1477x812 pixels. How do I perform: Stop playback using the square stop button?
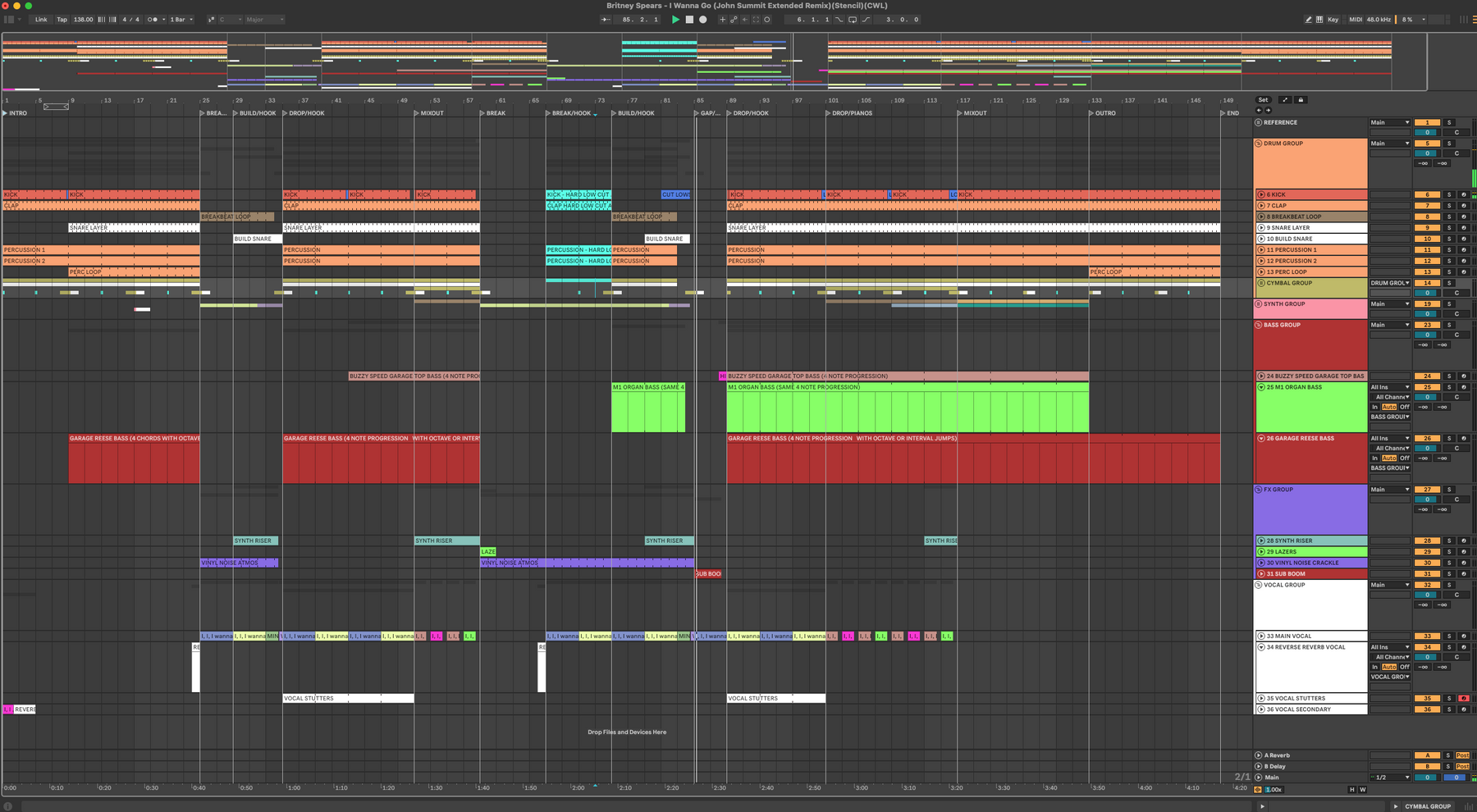(x=689, y=20)
